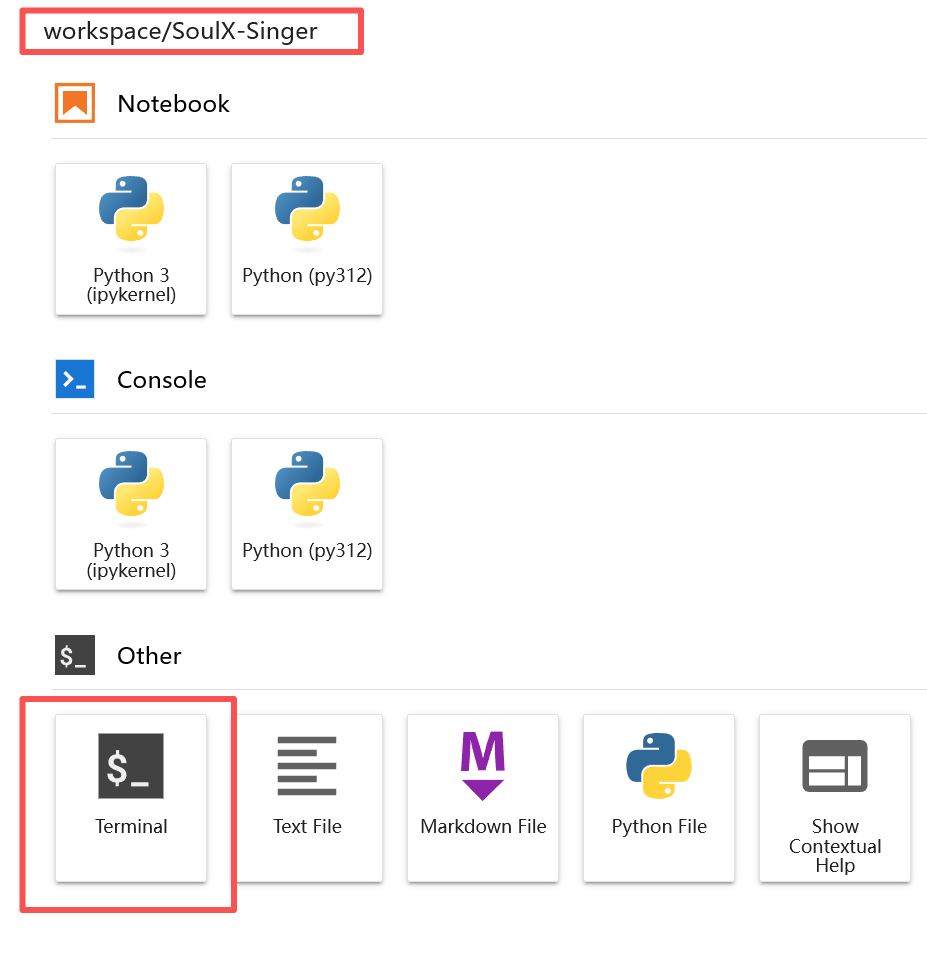Create a new Markdown File
The height and width of the screenshot is (954, 927).
483,795
